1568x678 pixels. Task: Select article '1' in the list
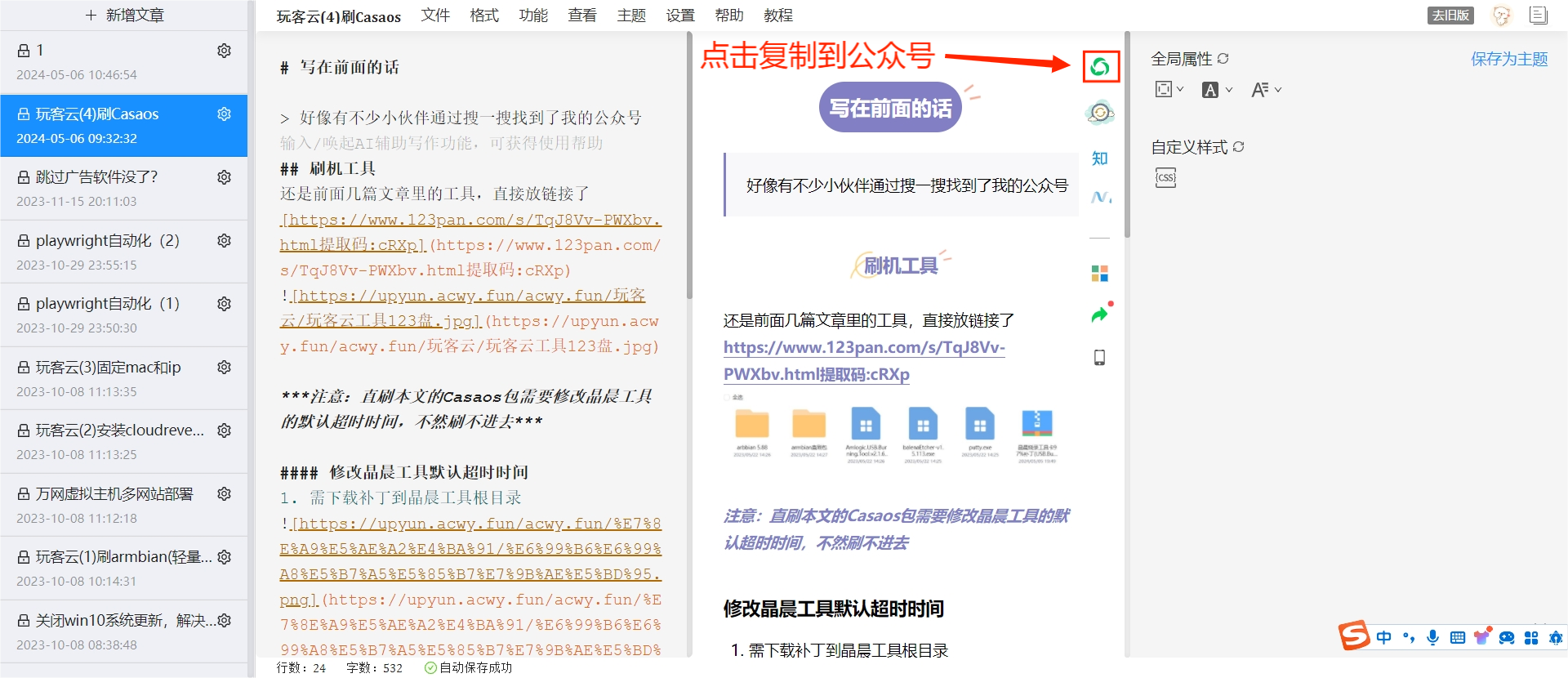coord(124,62)
